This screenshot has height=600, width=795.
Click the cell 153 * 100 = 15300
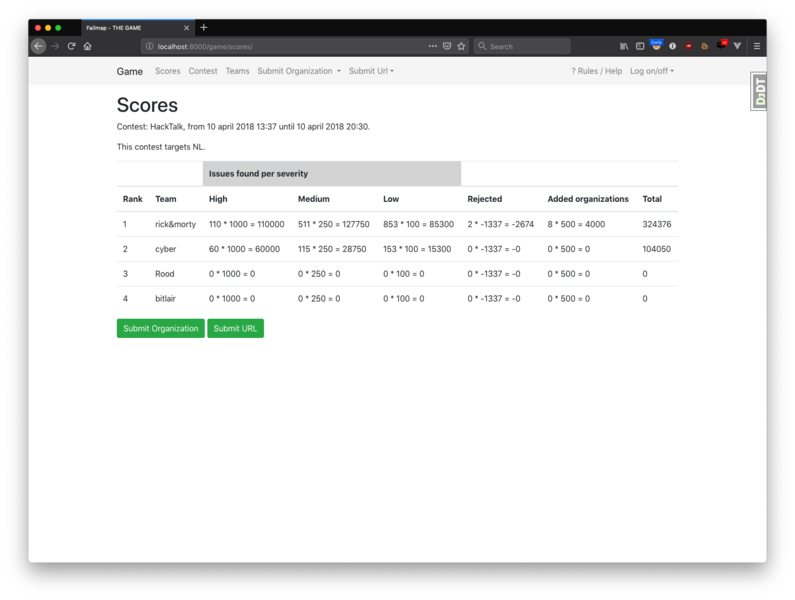click(x=417, y=249)
